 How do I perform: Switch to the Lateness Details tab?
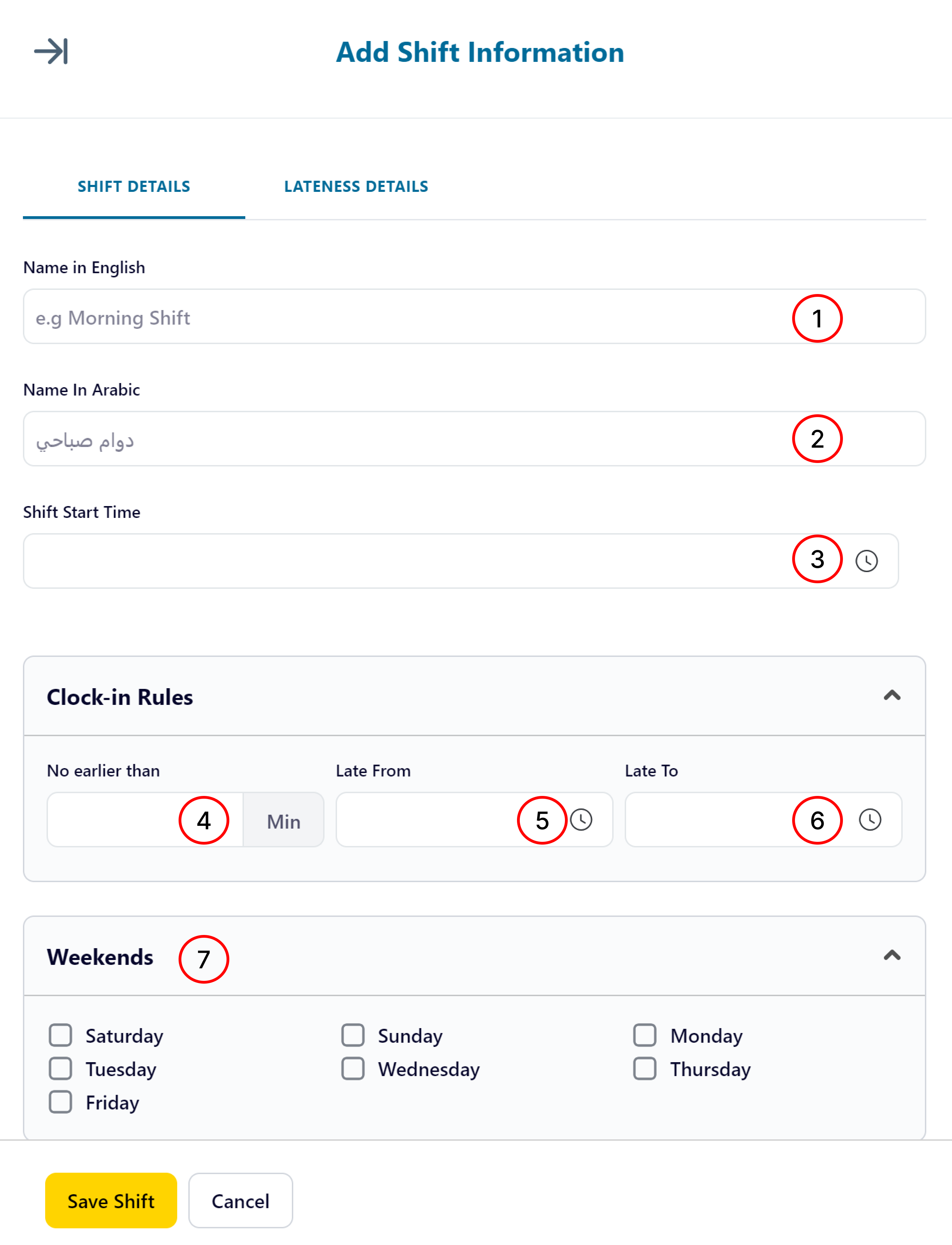pyautogui.click(x=356, y=187)
